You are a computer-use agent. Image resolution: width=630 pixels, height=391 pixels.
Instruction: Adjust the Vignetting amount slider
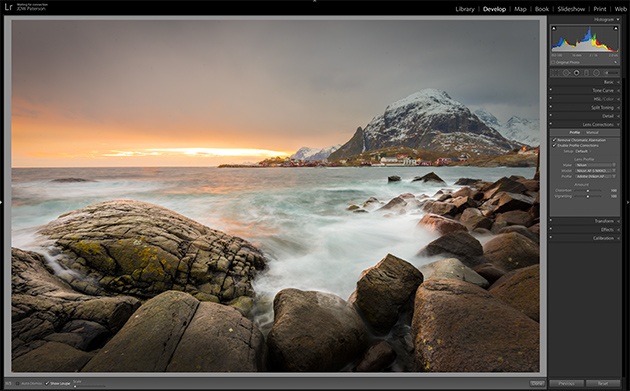click(x=588, y=196)
